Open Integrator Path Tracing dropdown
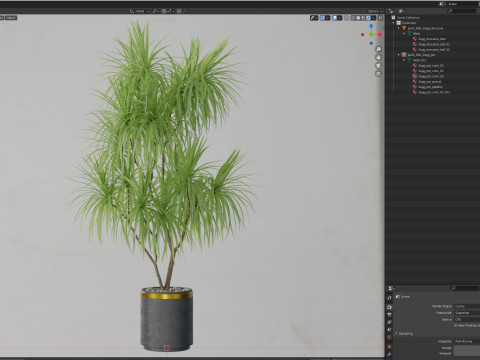 467,341
